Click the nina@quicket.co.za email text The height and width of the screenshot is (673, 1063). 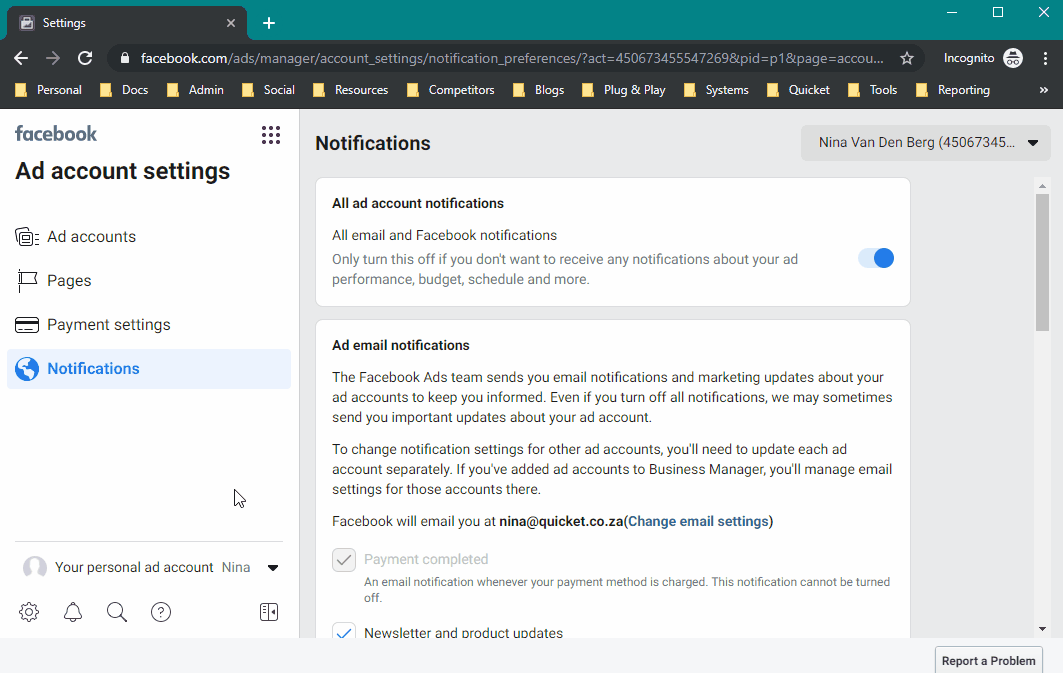(561, 521)
